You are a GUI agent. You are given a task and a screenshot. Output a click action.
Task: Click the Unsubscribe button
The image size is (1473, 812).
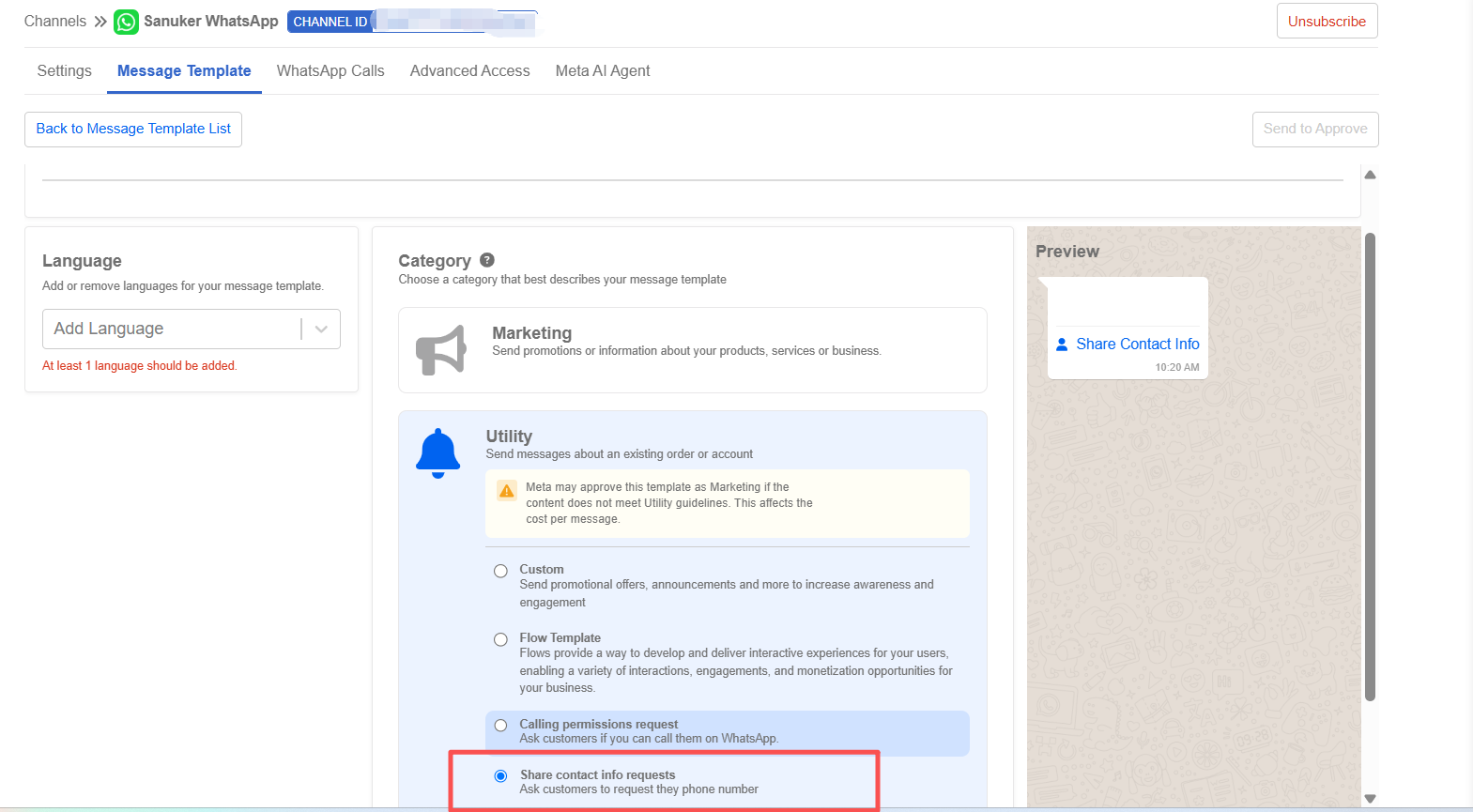1327,22
